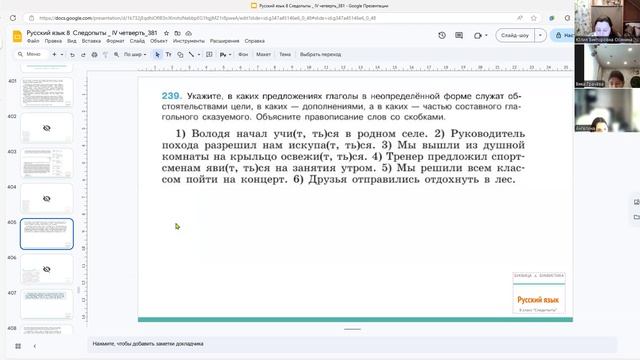Viewport: 640px width, 360px height.
Task: Bookmark this page with star icon
Action: tap(533, 18)
